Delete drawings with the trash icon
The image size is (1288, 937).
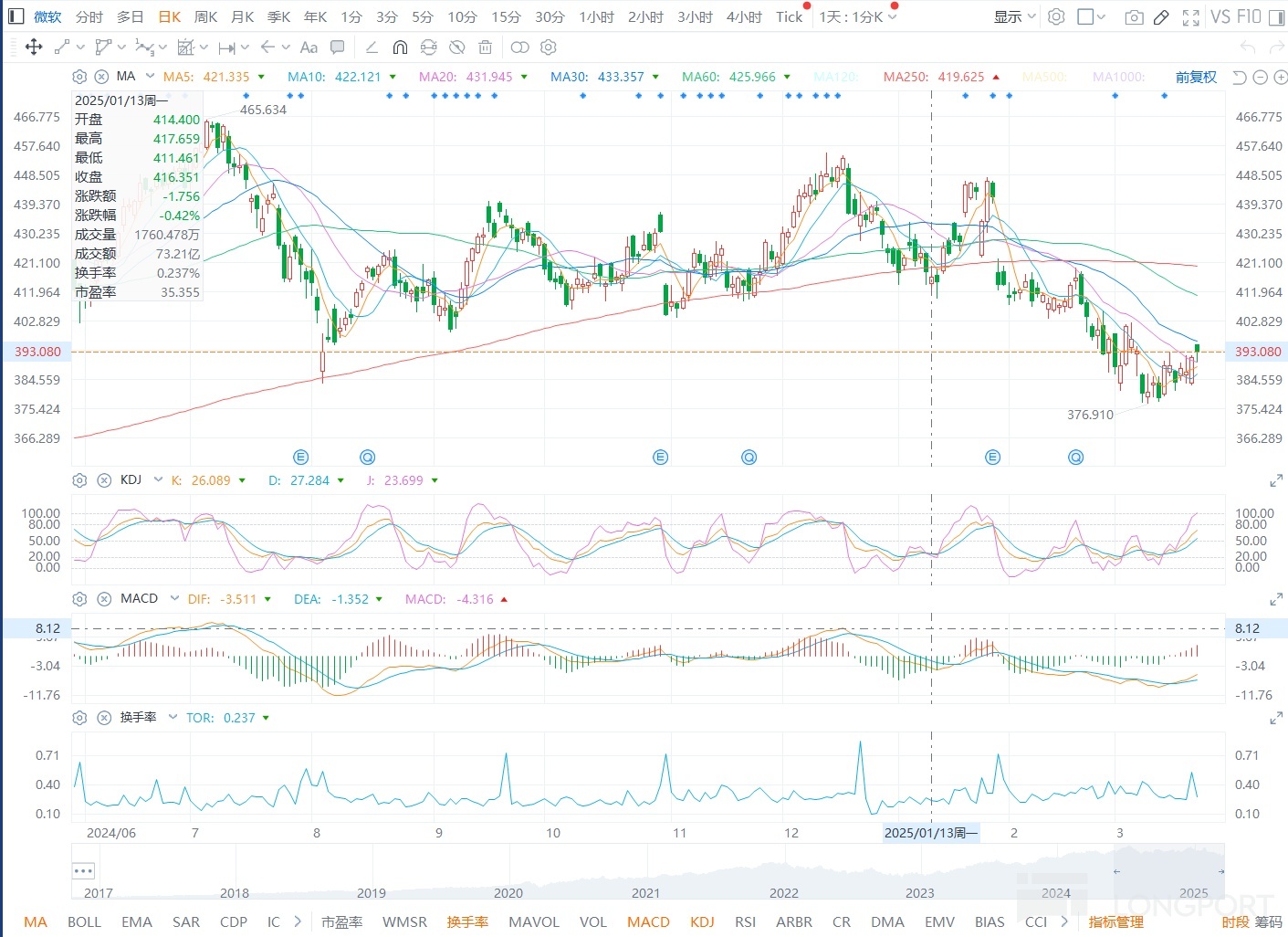(x=486, y=47)
